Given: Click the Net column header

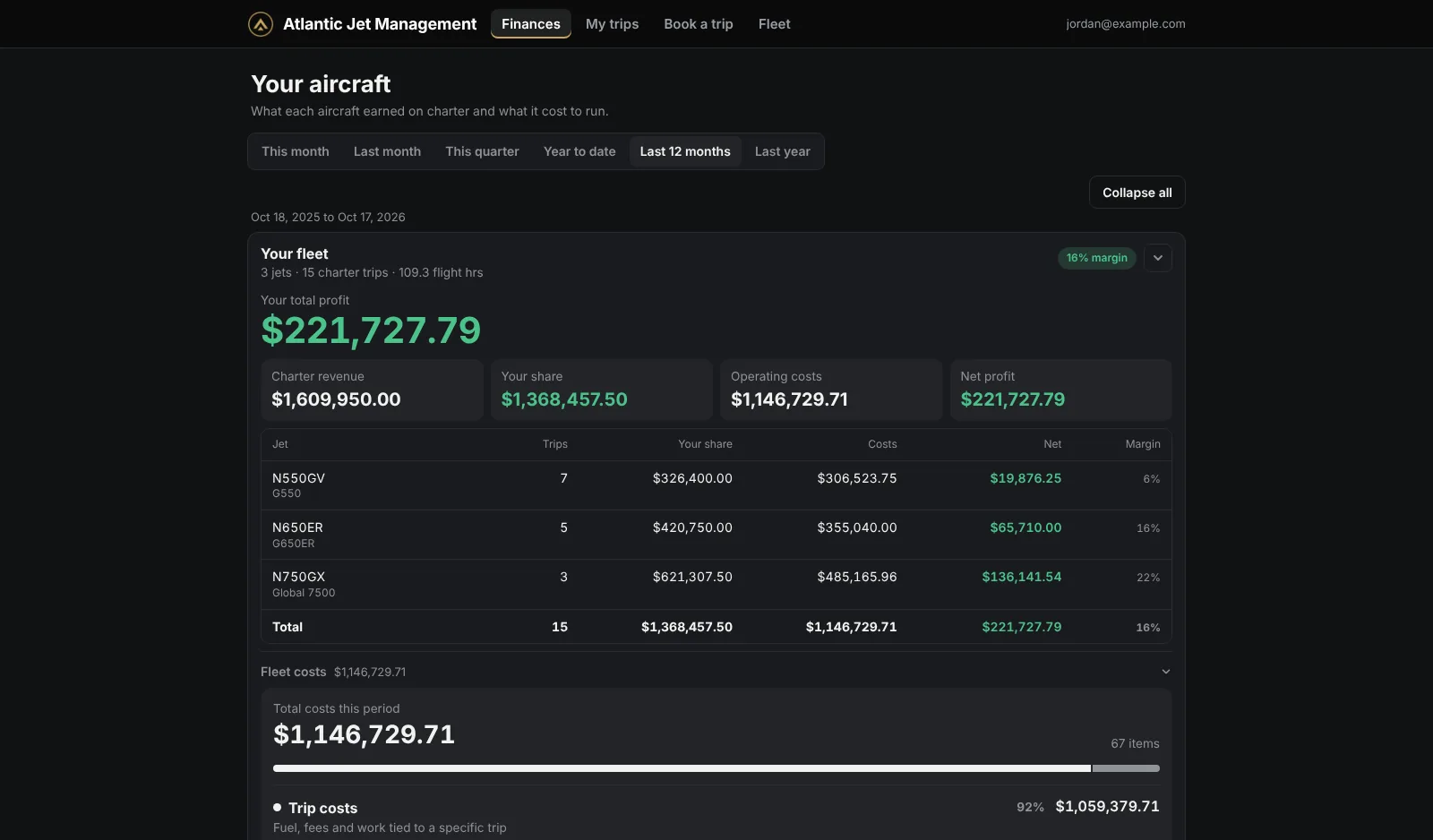Looking at the screenshot, I should [x=1052, y=444].
